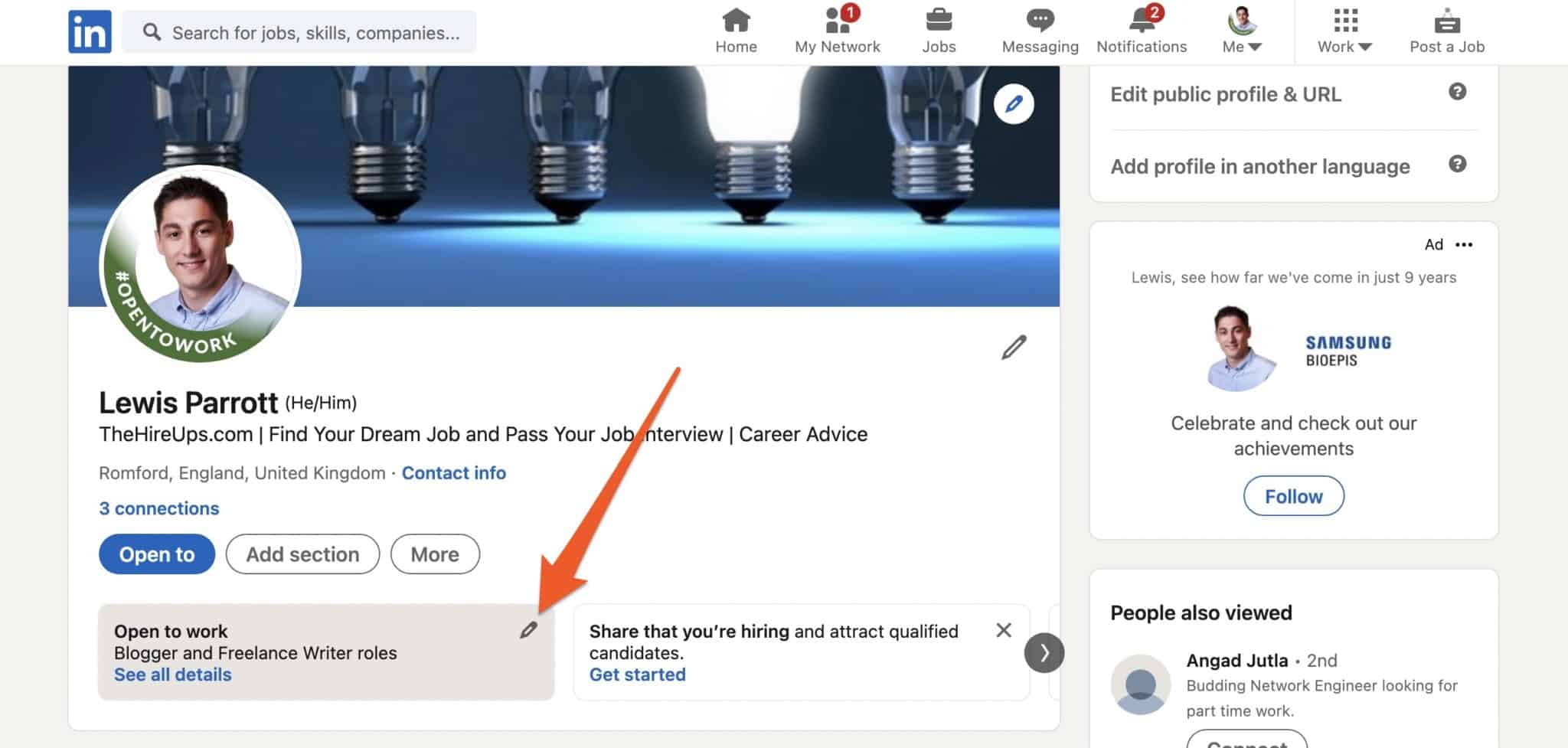Open Edit public profile & URL
Image resolution: width=1568 pixels, height=748 pixels.
coord(1226,94)
